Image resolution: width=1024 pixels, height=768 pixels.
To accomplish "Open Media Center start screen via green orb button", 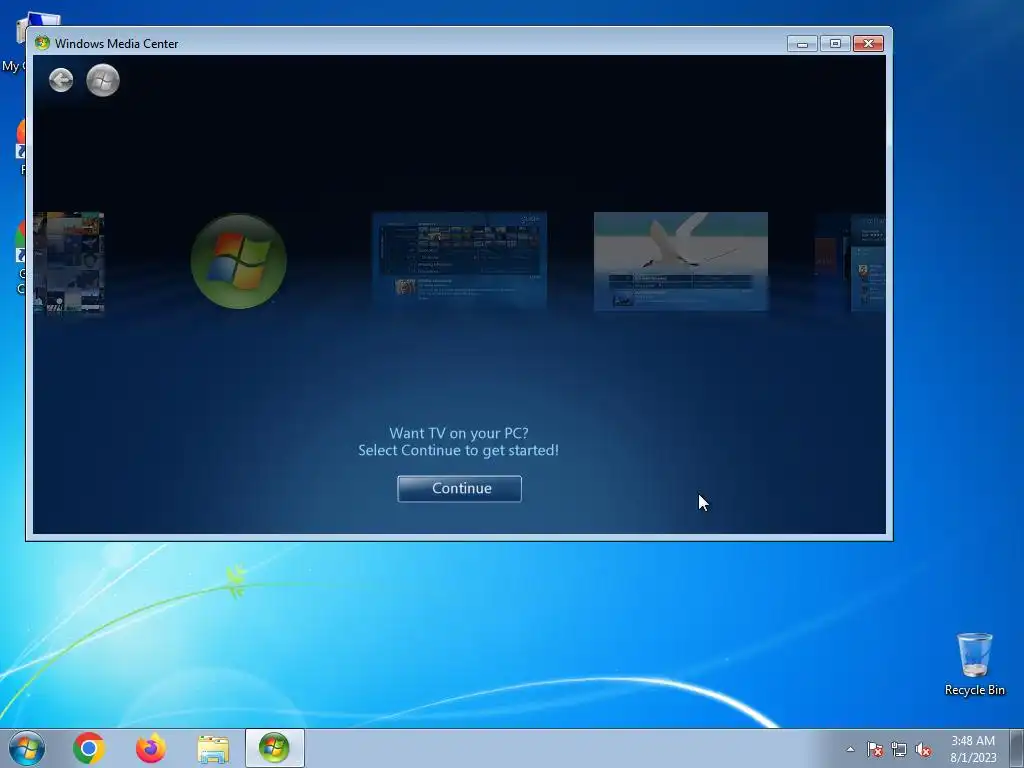I will point(103,80).
